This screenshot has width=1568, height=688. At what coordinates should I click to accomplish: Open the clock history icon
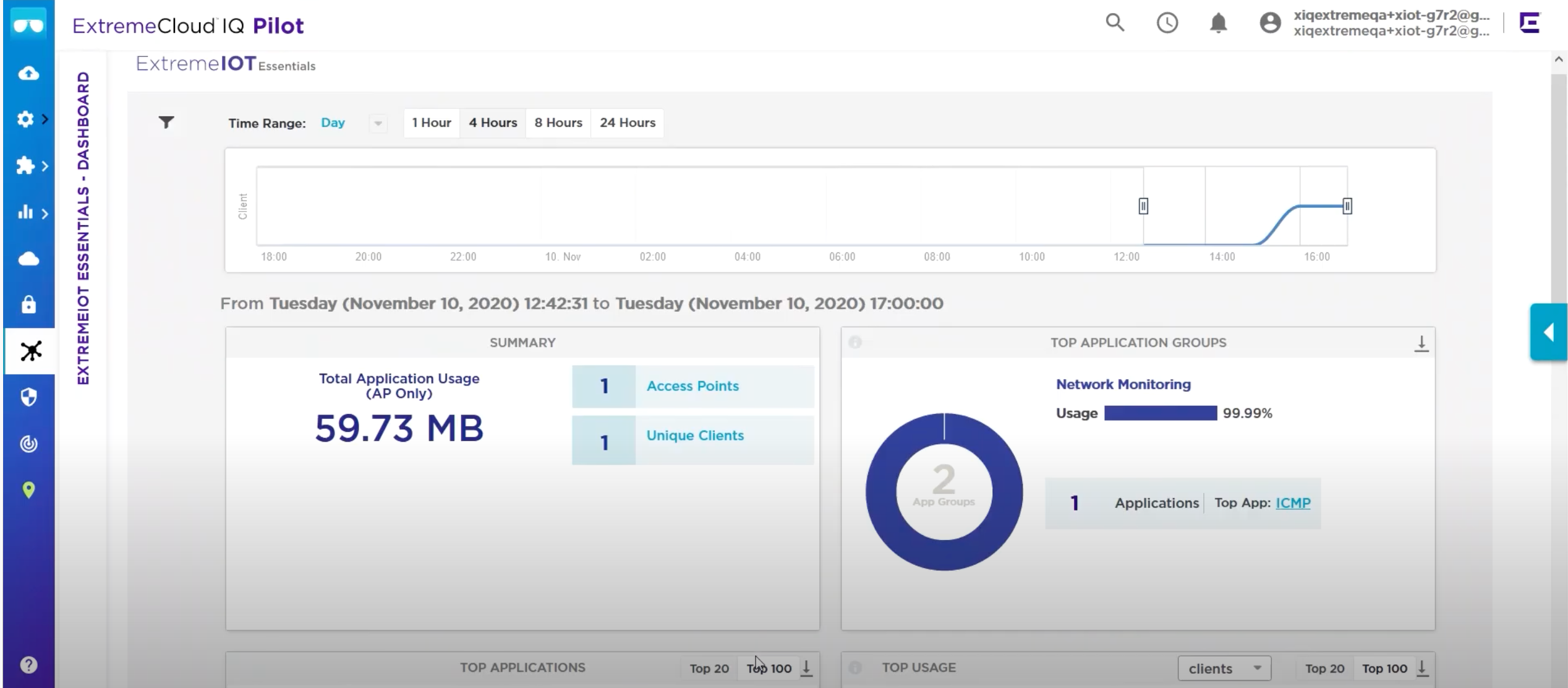pos(1167,24)
